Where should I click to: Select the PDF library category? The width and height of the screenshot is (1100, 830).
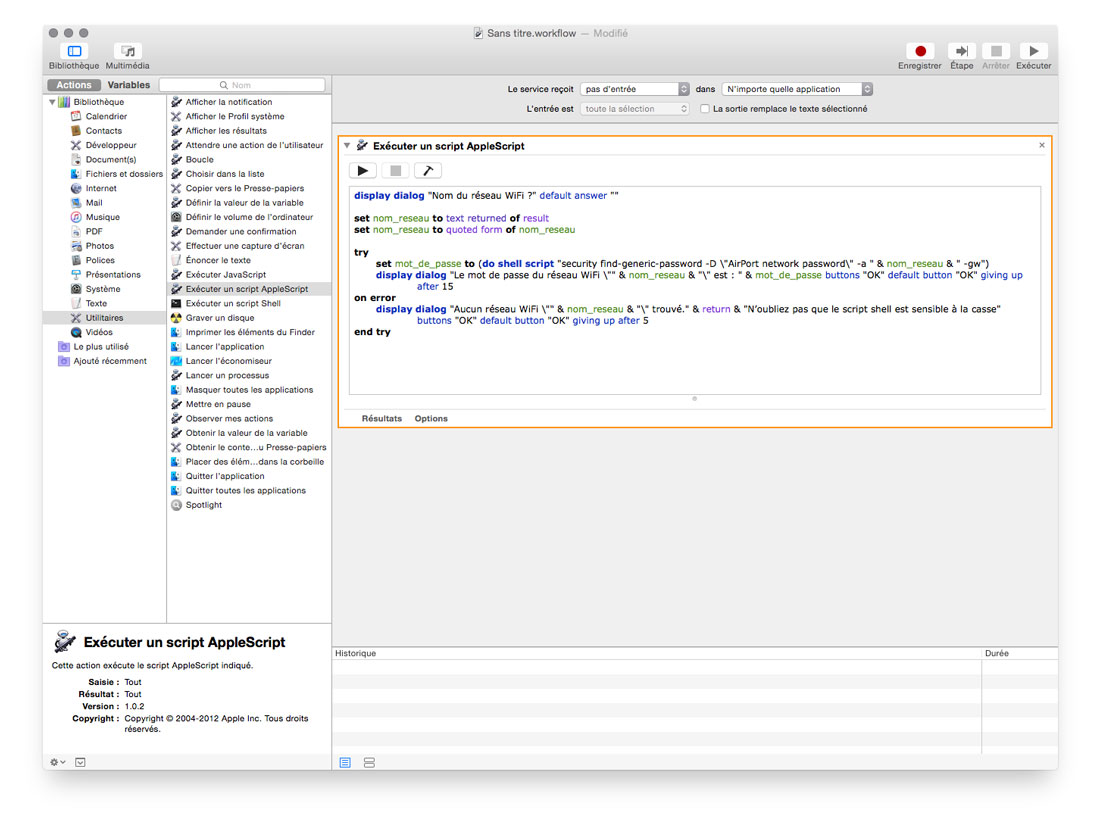click(94, 232)
